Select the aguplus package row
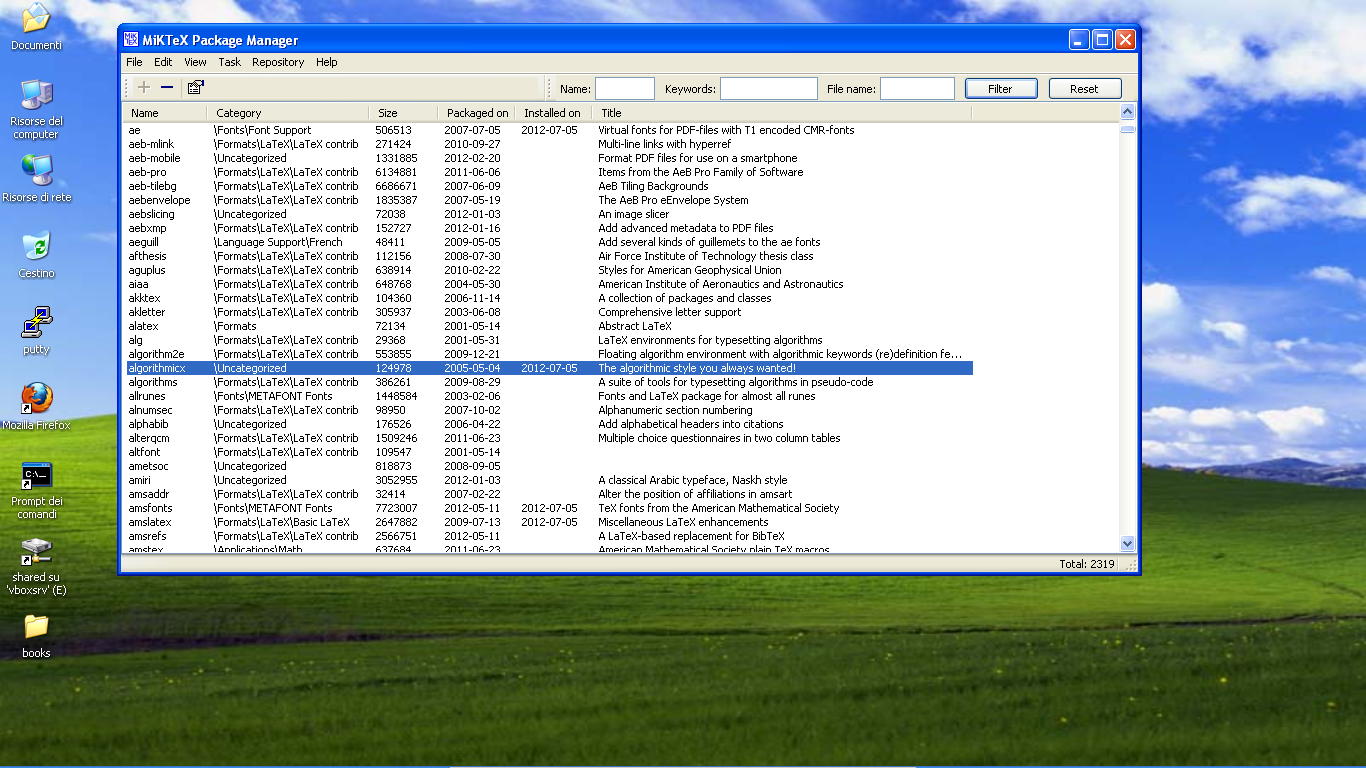Image resolution: width=1366 pixels, height=768 pixels. click(548, 270)
